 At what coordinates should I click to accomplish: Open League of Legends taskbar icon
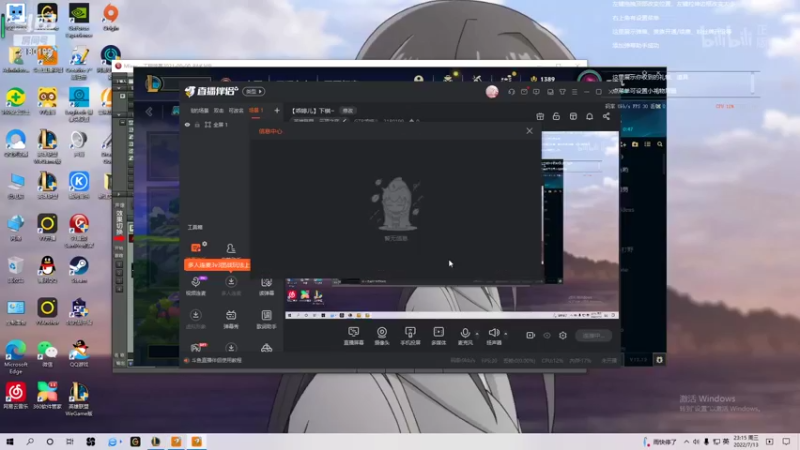156,442
